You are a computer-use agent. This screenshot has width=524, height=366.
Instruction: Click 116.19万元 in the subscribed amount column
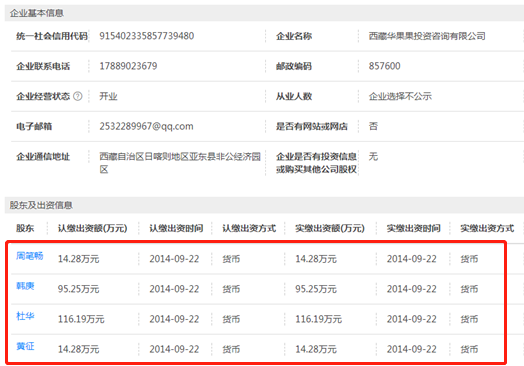(81, 319)
